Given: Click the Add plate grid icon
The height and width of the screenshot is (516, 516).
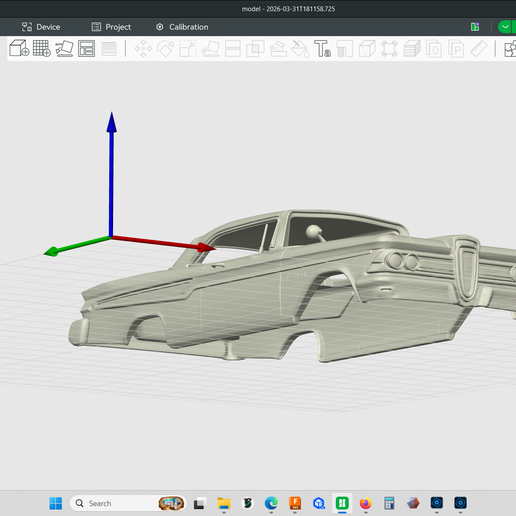Looking at the screenshot, I should pyautogui.click(x=42, y=48).
